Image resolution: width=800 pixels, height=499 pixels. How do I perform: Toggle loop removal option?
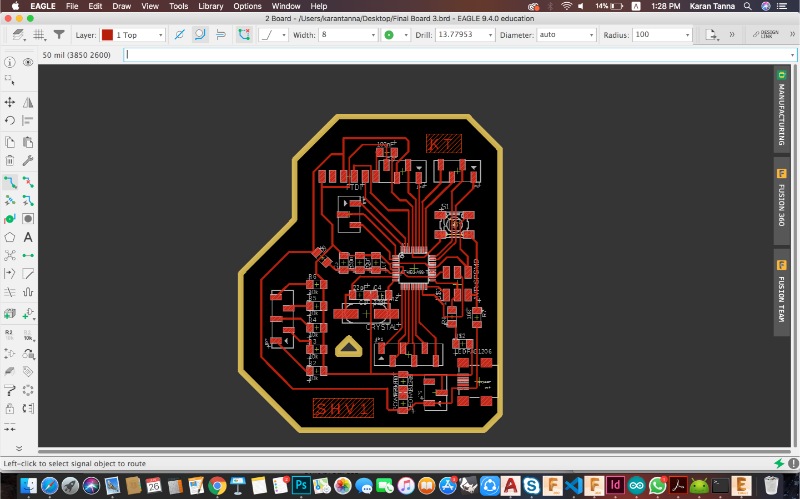coord(244,35)
